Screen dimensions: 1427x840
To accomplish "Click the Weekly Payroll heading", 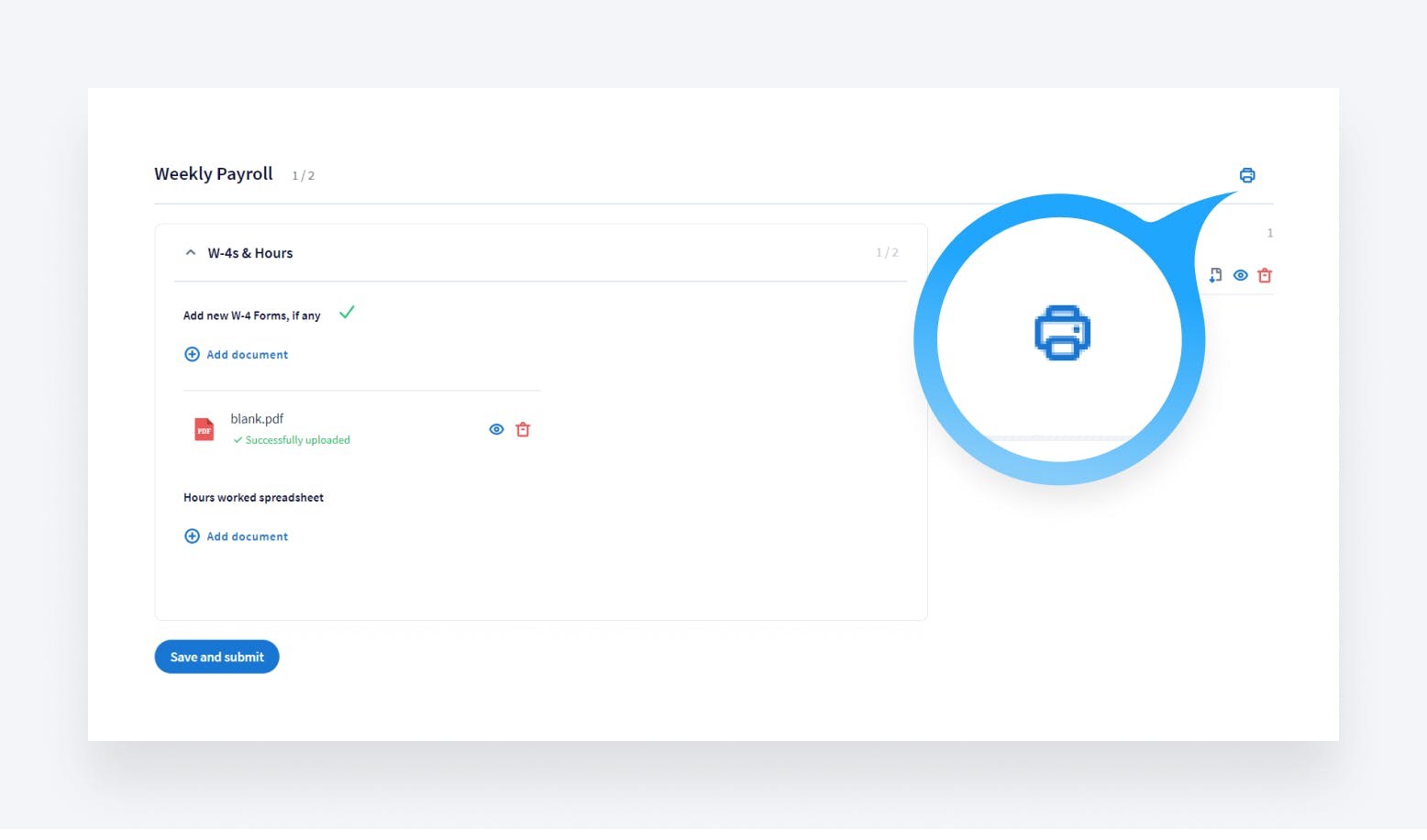I will click(214, 174).
